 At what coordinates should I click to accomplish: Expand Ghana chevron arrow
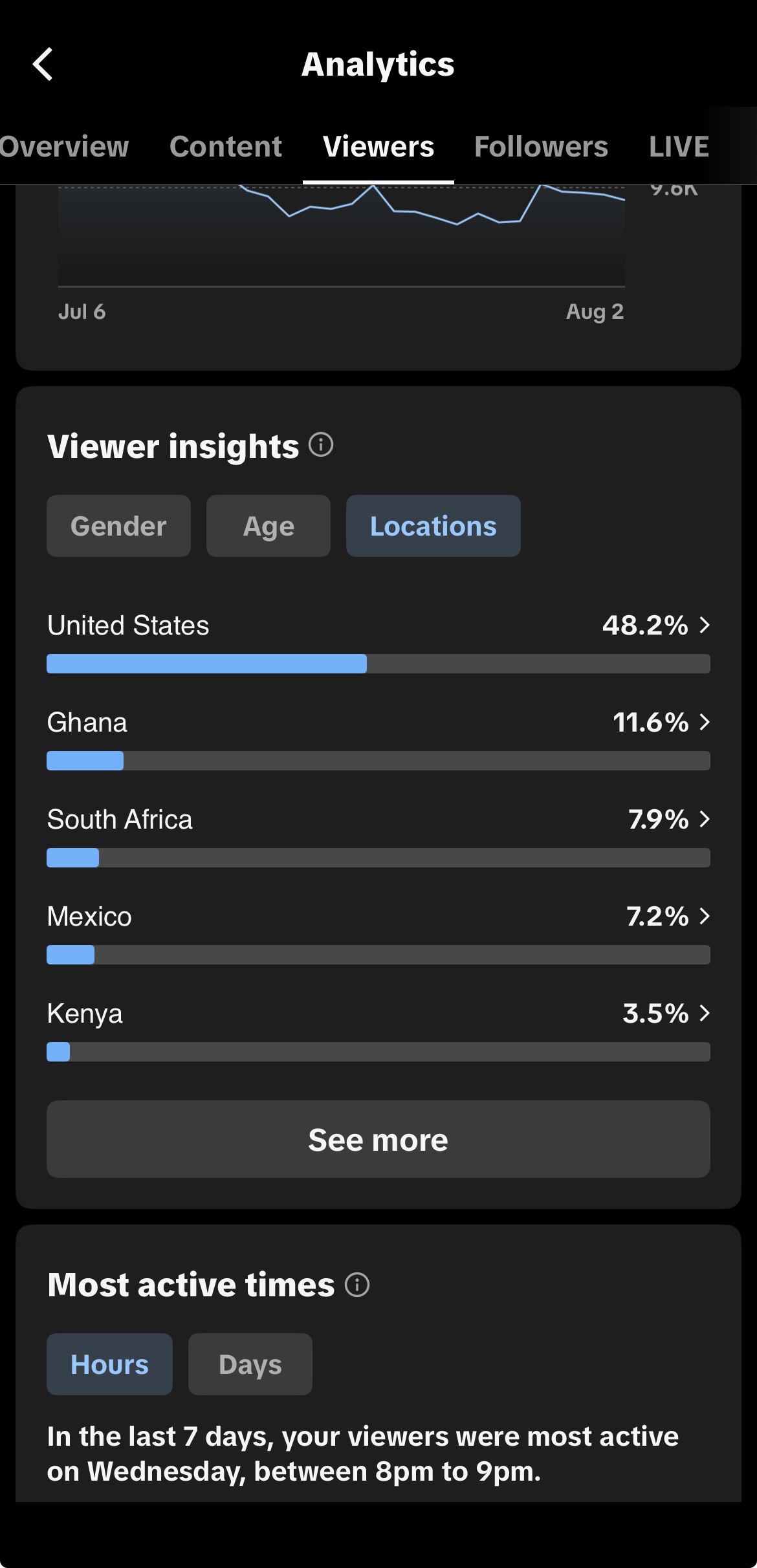705,722
